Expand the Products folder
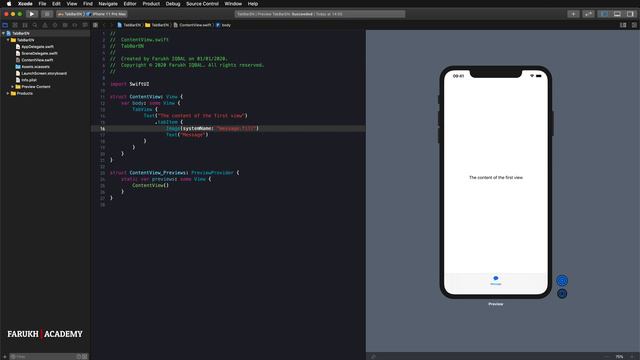 tap(8, 93)
